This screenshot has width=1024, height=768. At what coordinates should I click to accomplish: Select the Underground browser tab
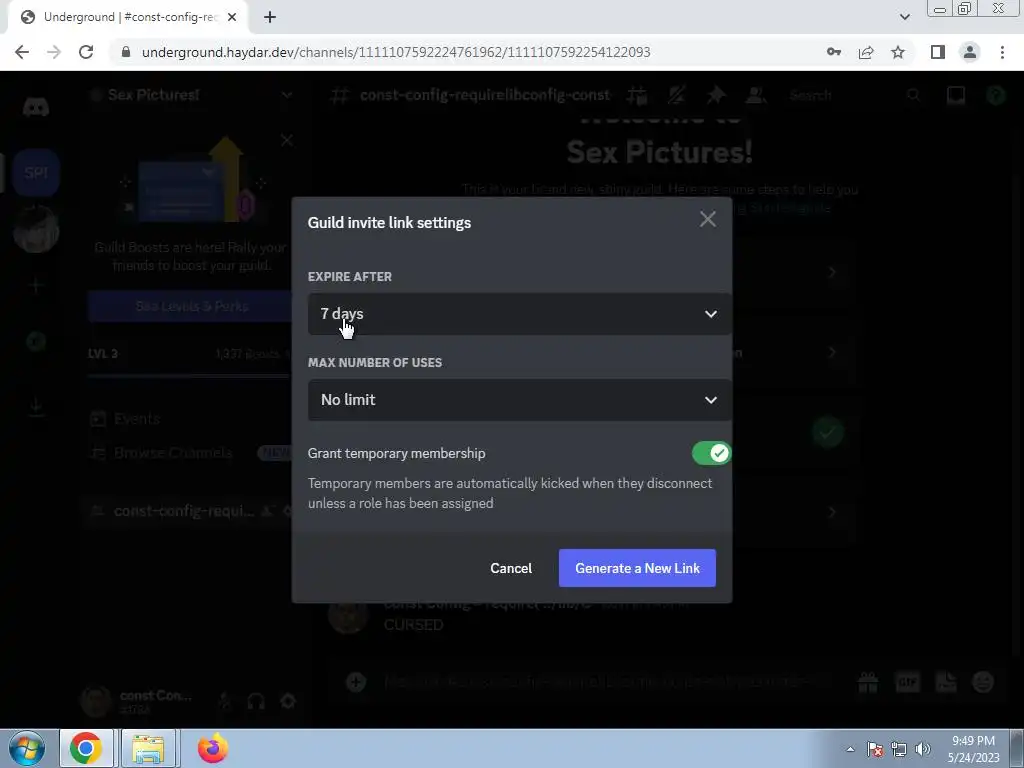(x=127, y=18)
